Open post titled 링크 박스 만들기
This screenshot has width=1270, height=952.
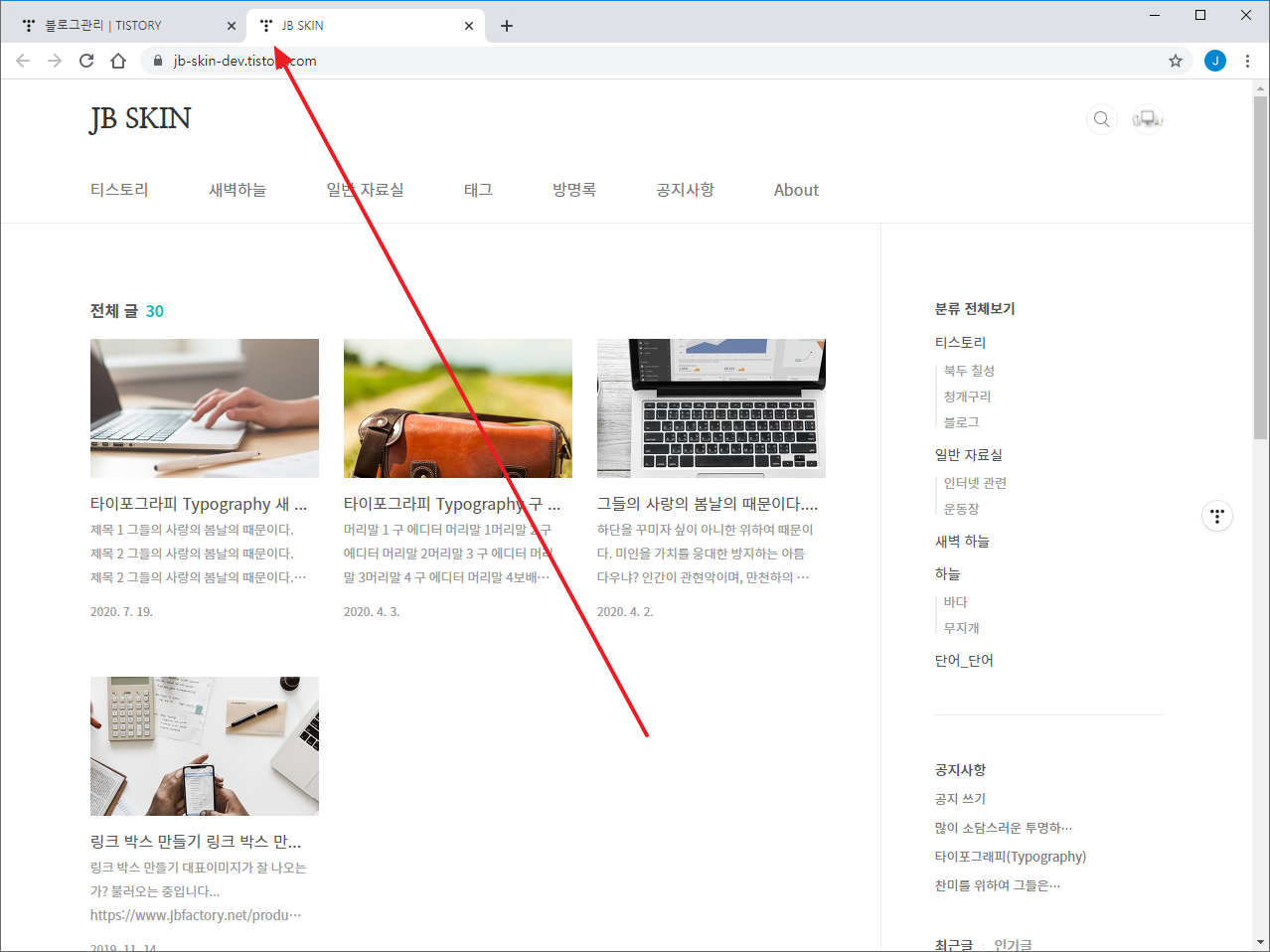click(x=196, y=842)
